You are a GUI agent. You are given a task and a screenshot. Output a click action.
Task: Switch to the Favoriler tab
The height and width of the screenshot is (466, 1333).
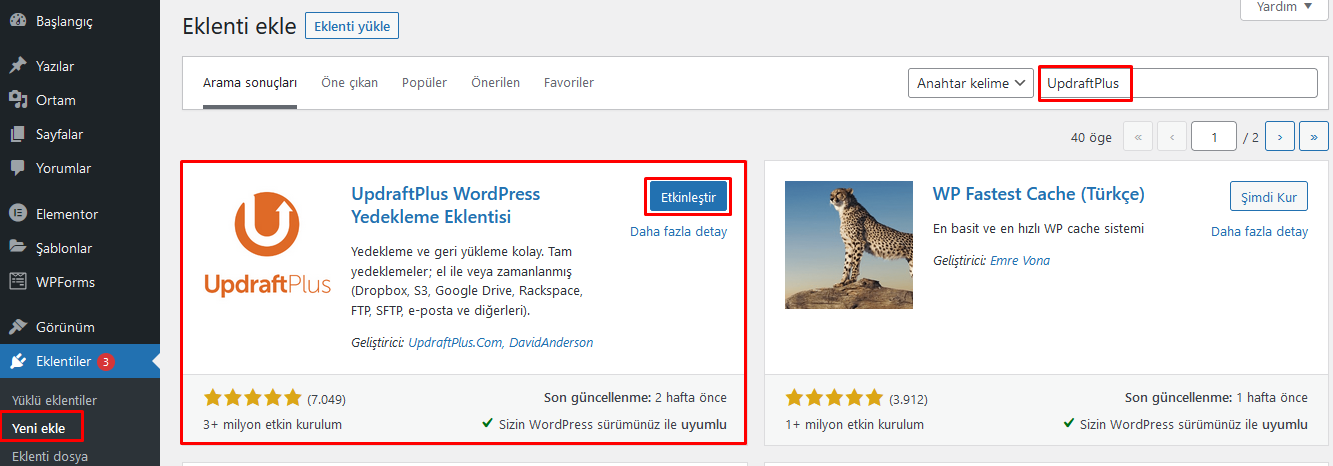click(569, 83)
